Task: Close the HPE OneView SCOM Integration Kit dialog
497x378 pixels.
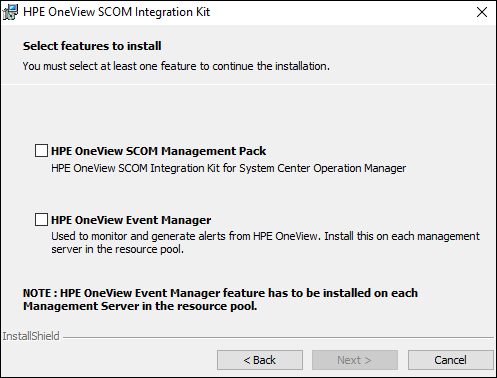Action: (x=482, y=12)
